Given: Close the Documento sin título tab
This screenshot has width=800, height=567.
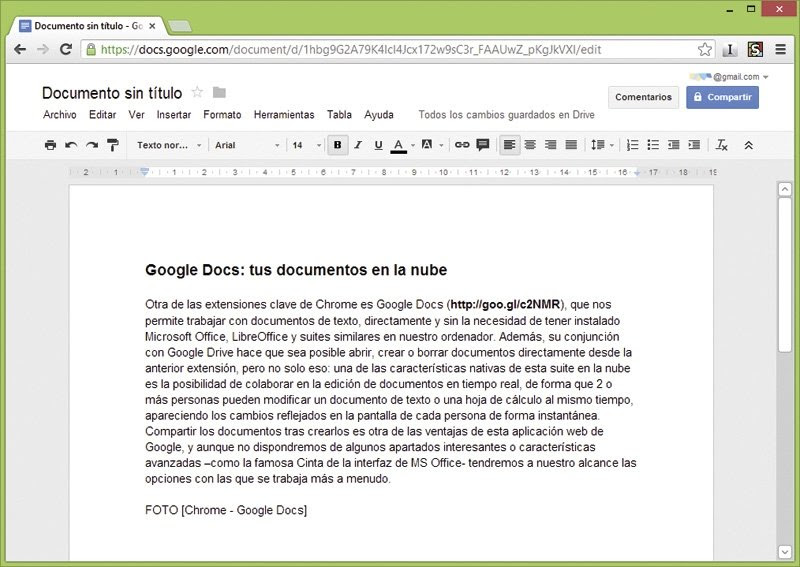Looking at the screenshot, I should (152, 26).
